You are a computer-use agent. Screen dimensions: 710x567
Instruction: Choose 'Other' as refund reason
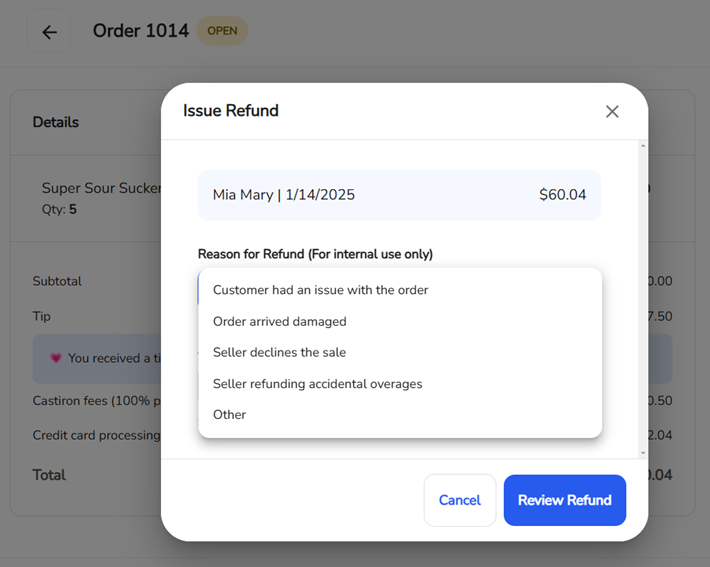(x=400, y=415)
